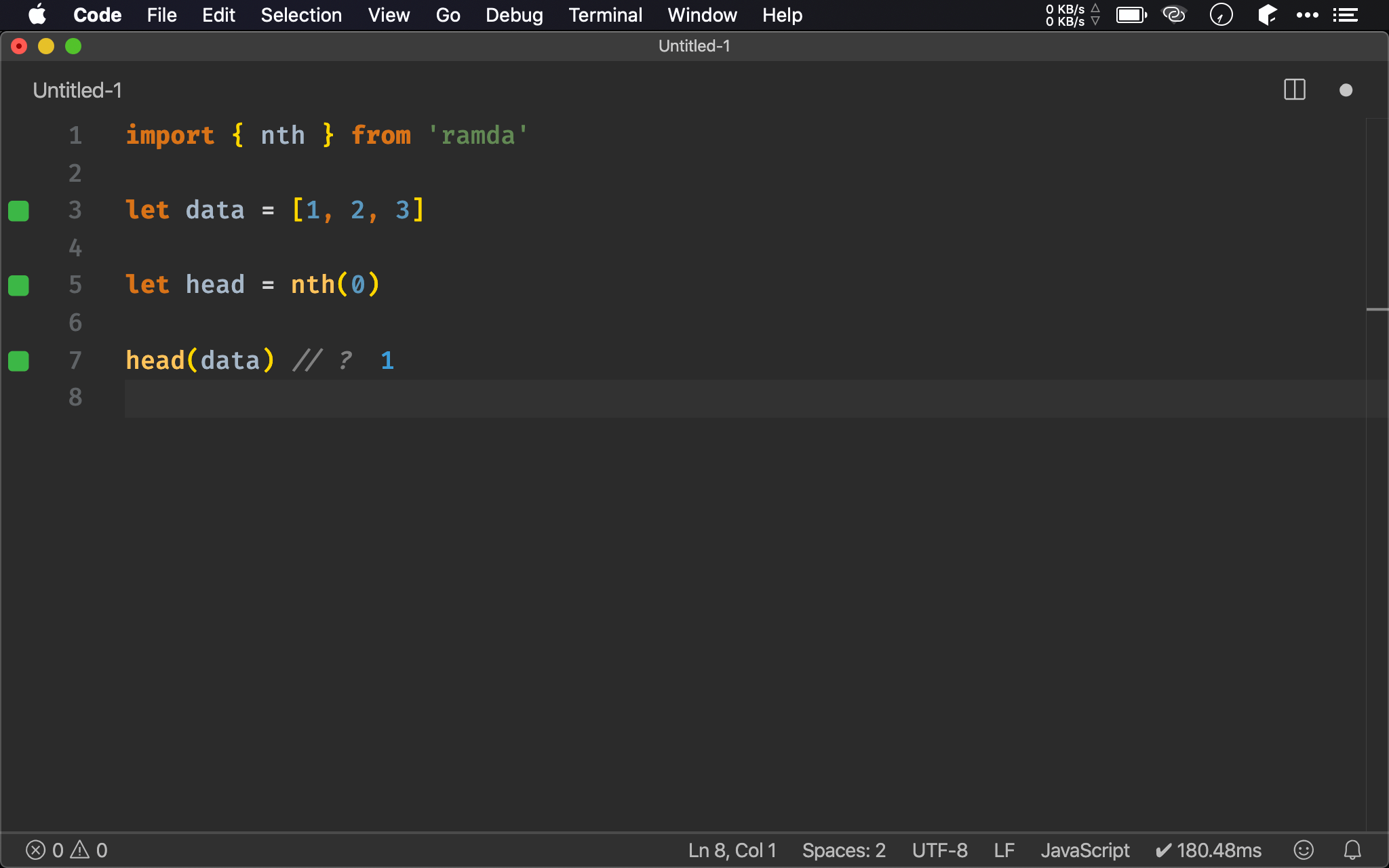Click 'data' variable on line 3
1389x868 pixels.
(215, 210)
